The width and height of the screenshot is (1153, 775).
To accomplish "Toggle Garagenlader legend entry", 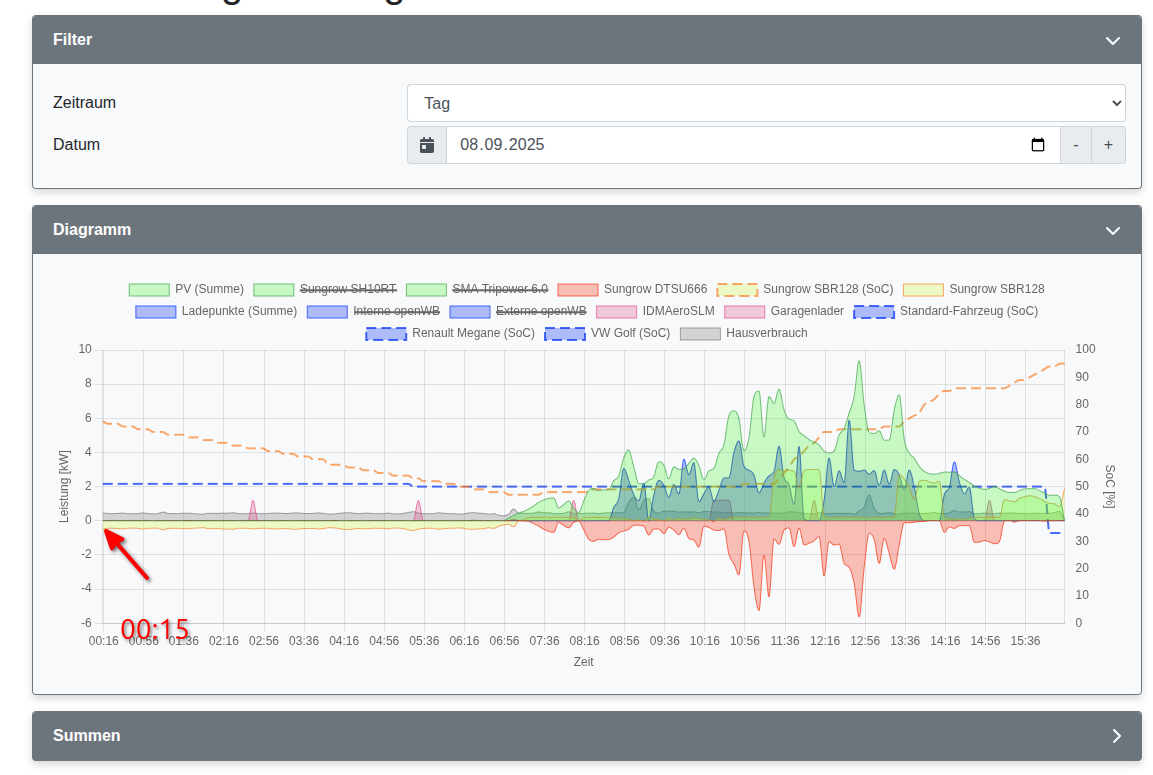I will pos(785,311).
